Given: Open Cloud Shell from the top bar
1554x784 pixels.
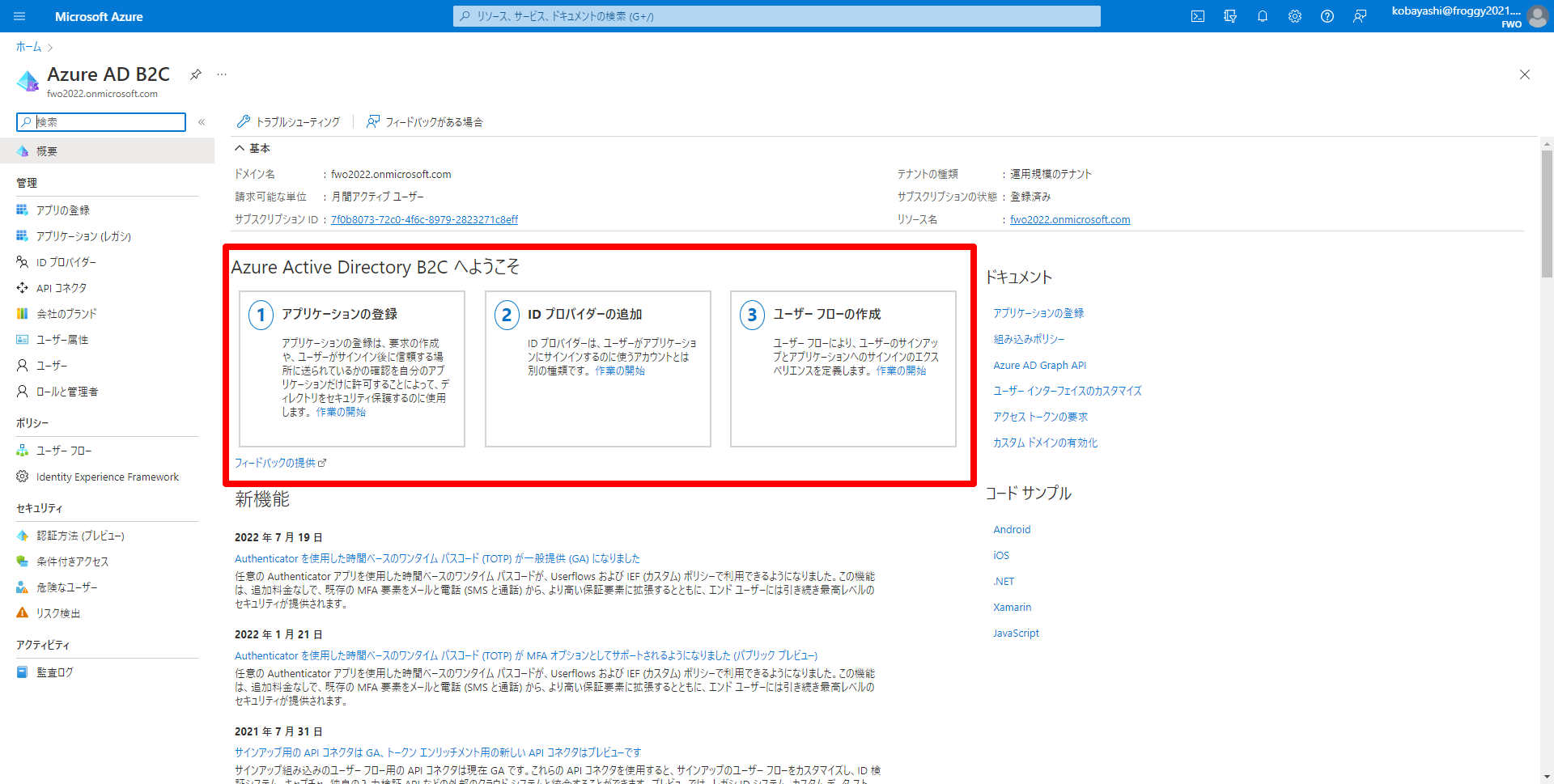Looking at the screenshot, I should (1198, 16).
